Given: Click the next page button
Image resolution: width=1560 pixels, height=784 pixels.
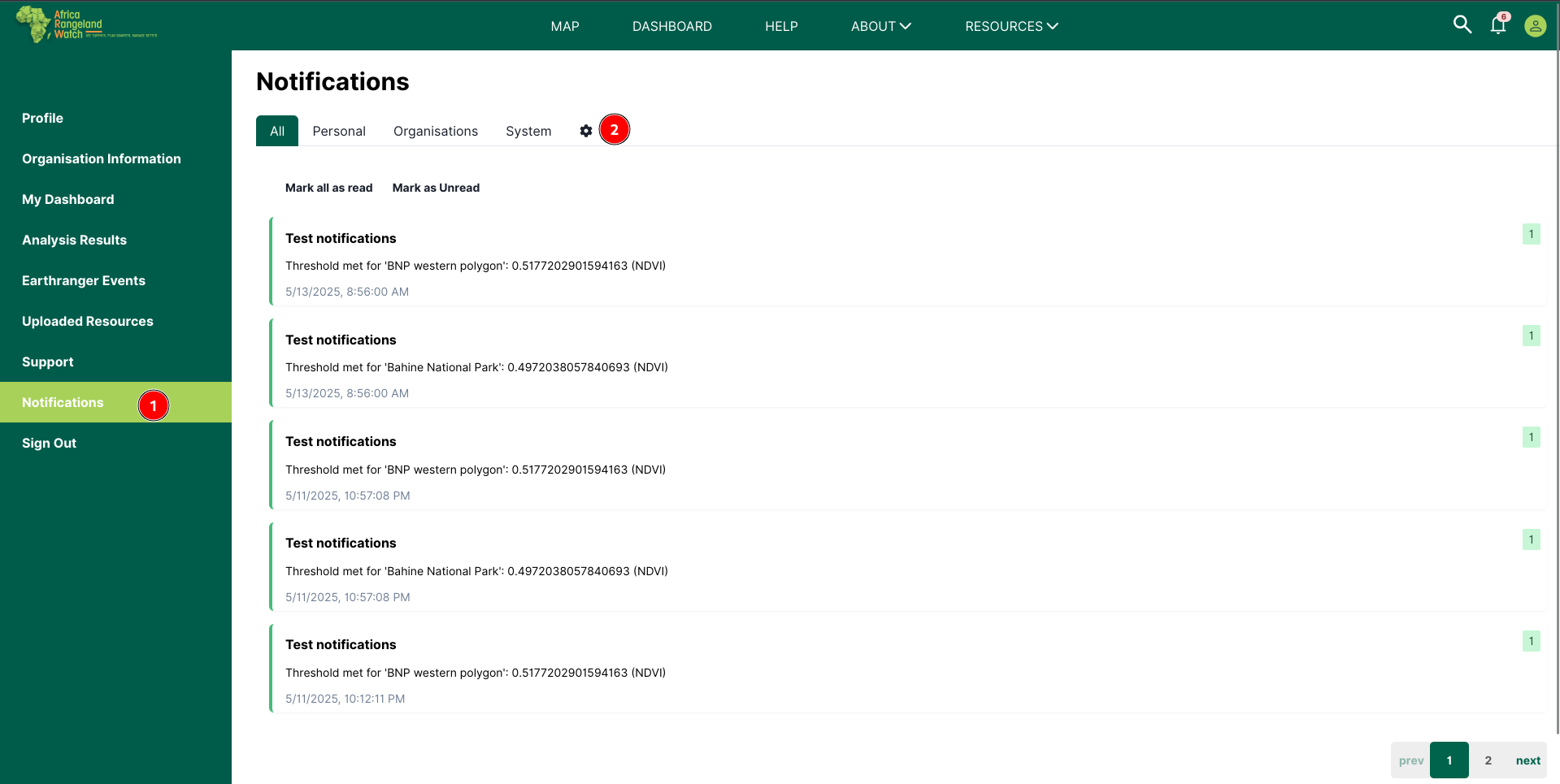Looking at the screenshot, I should [x=1527, y=760].
